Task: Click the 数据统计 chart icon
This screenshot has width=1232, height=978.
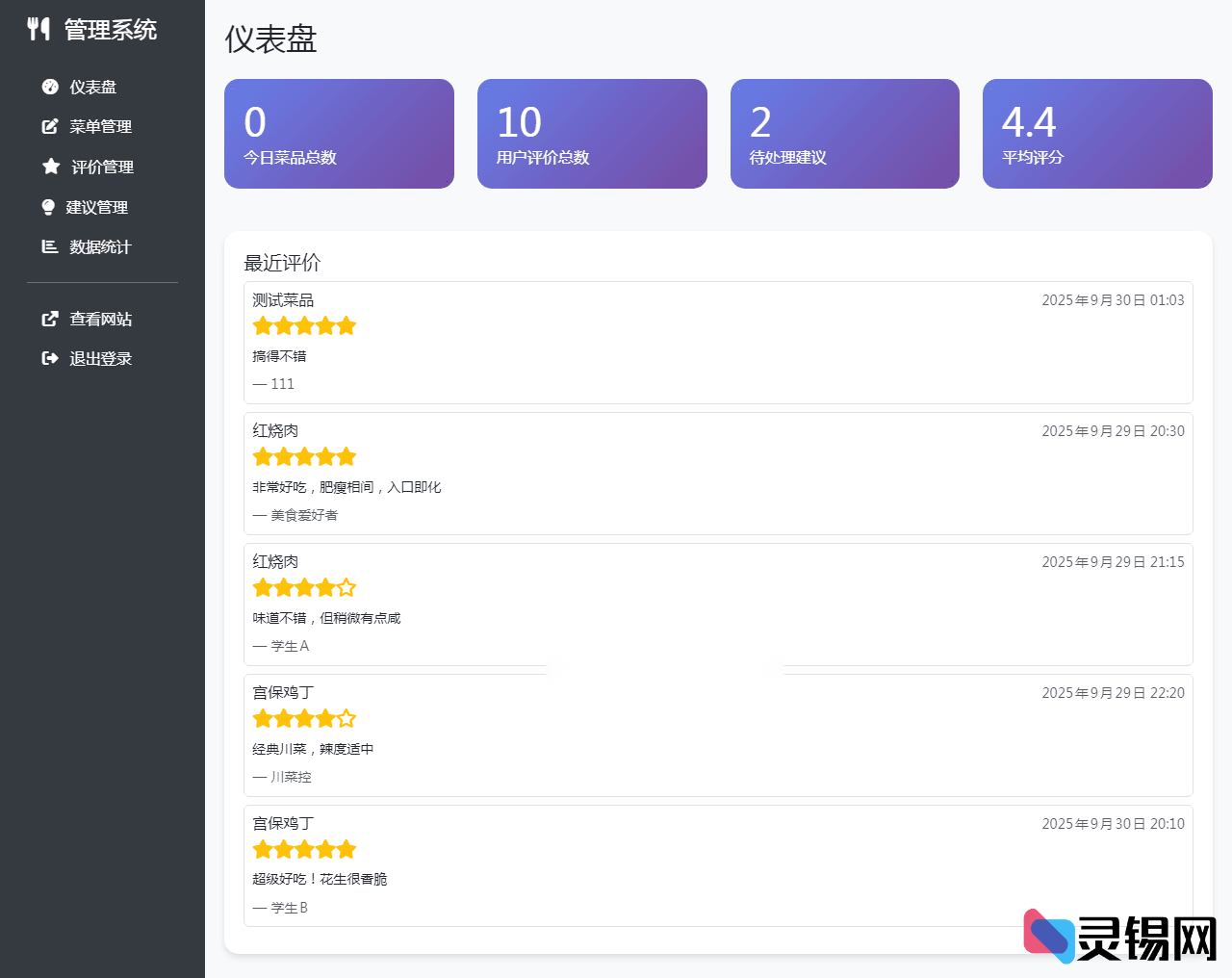Action: [50, 246]
